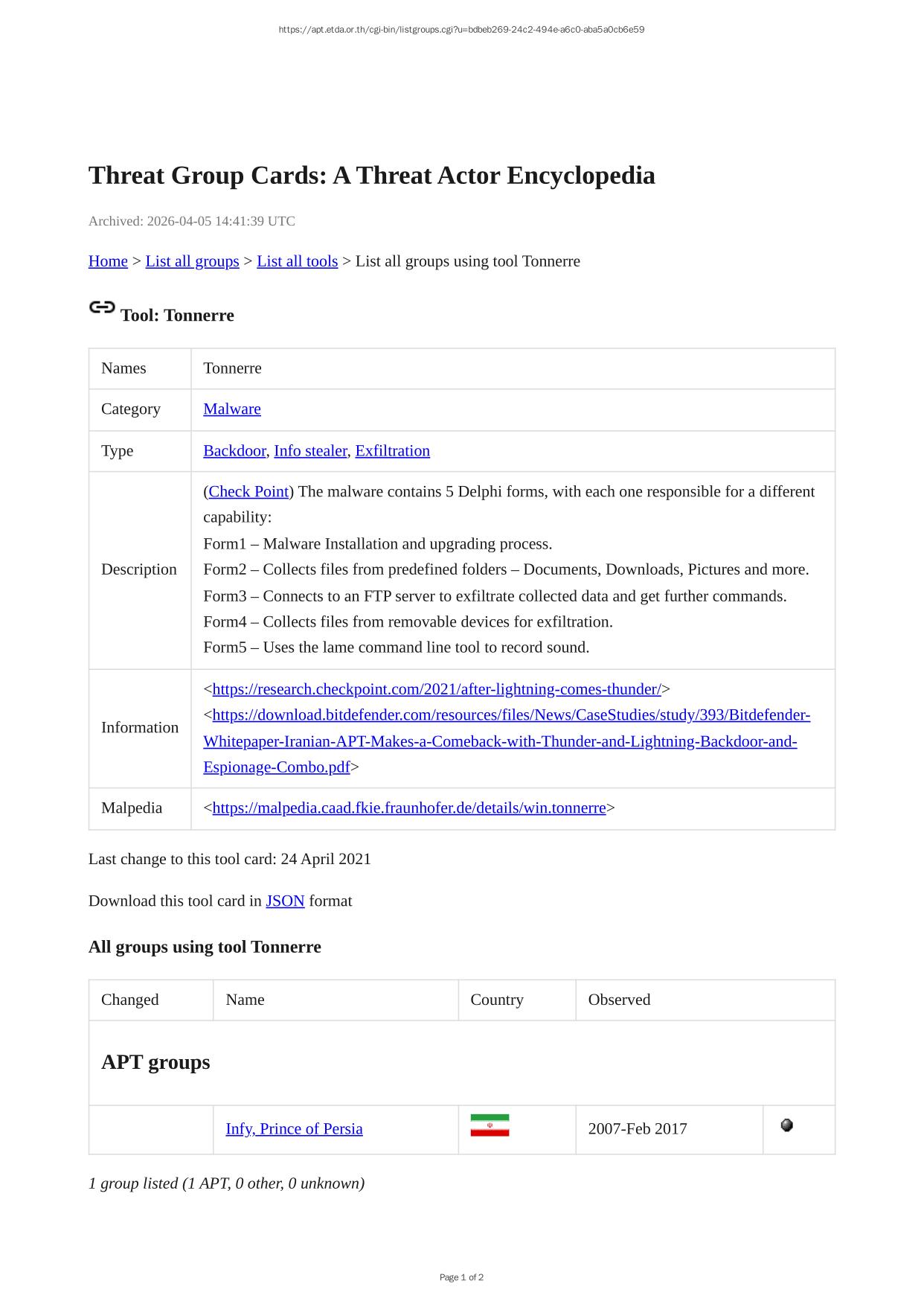Open the Infy, Prince of Persia group

coord(294,1128)
